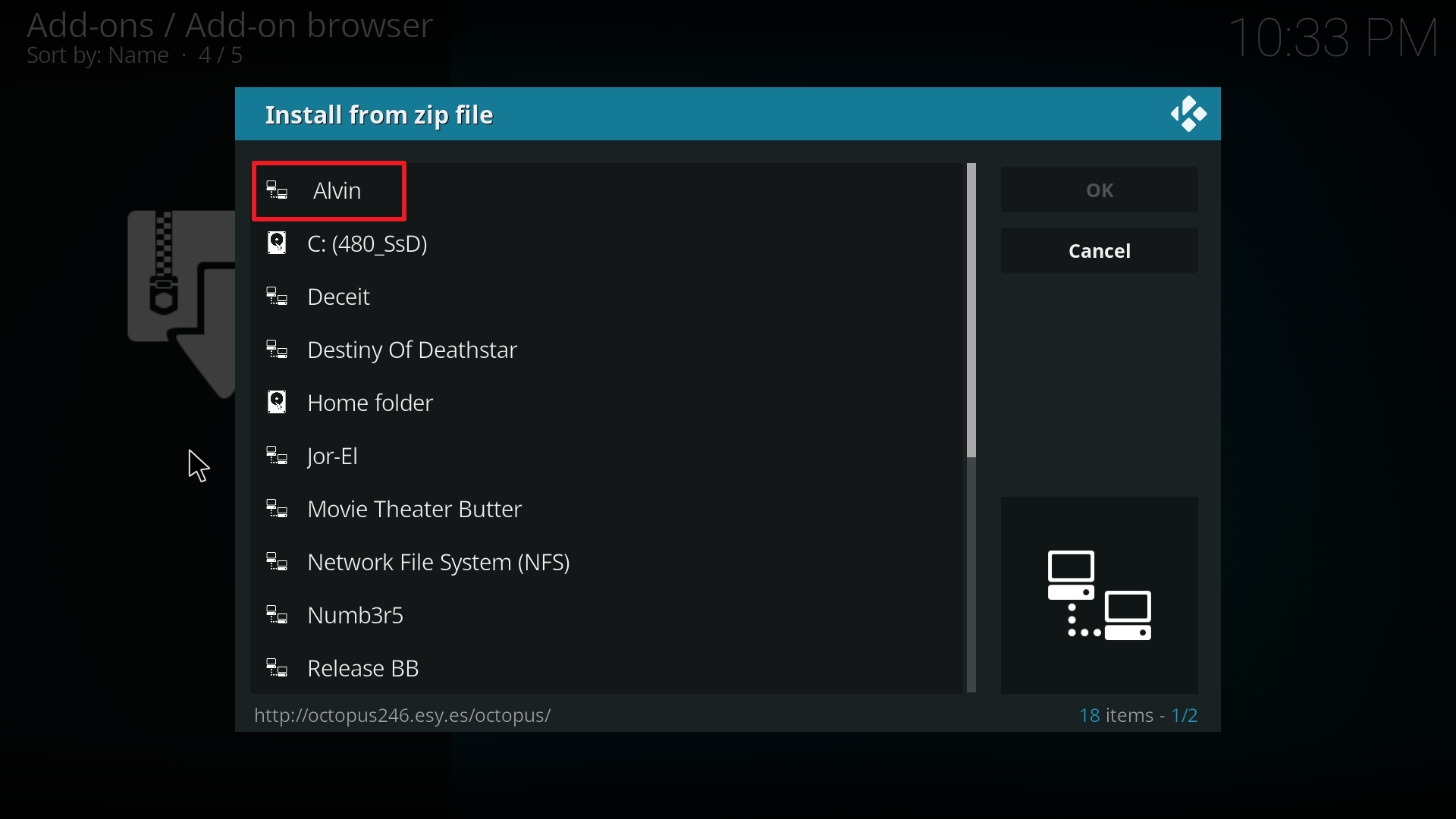Click the zip install icon behind dialog
Screen dimensions: 1456x819
coord(181,303)
